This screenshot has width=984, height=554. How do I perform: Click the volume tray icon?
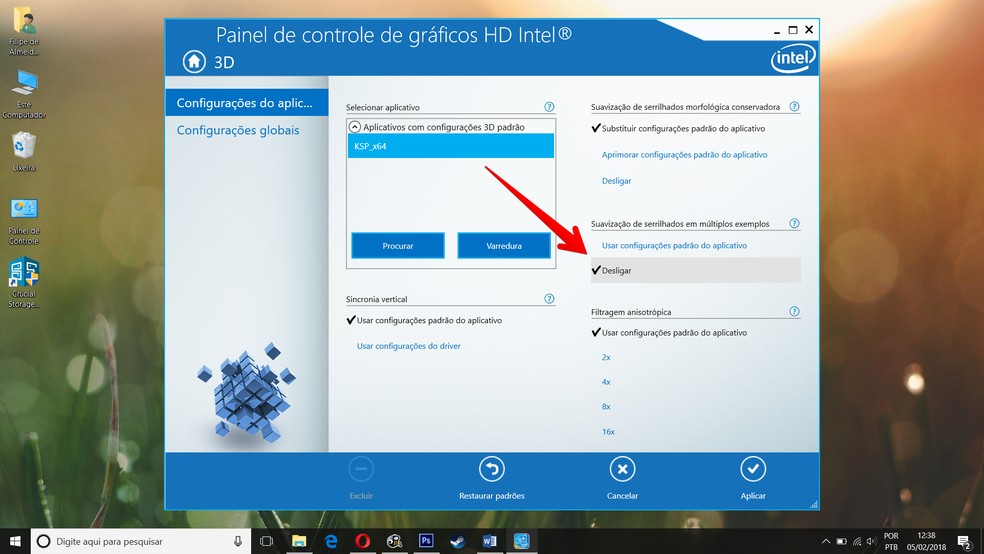point(872,541)
